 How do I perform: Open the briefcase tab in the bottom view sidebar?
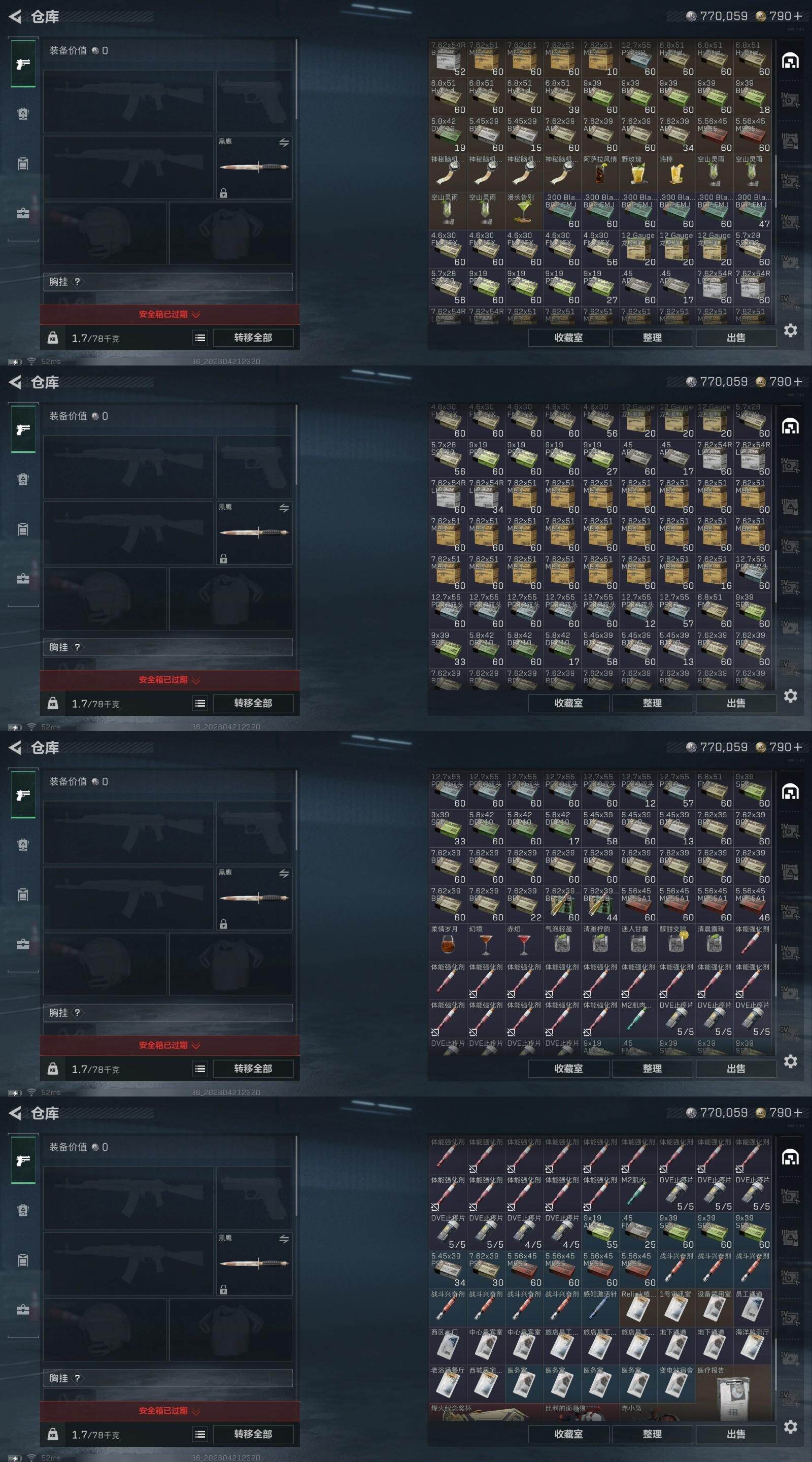[23, 1310]
